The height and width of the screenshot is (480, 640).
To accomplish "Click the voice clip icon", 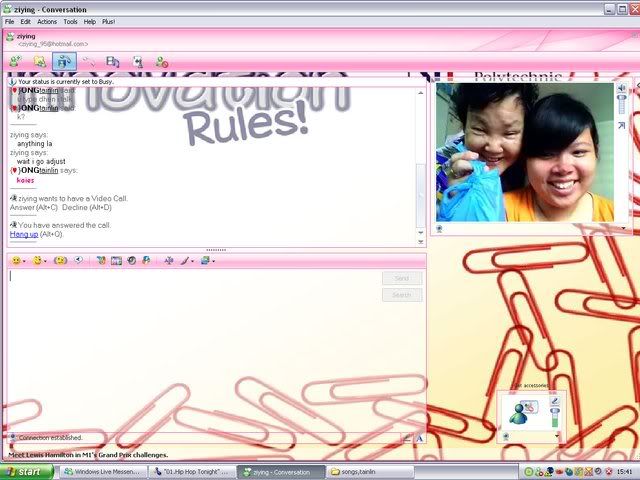I will (79, 260).
